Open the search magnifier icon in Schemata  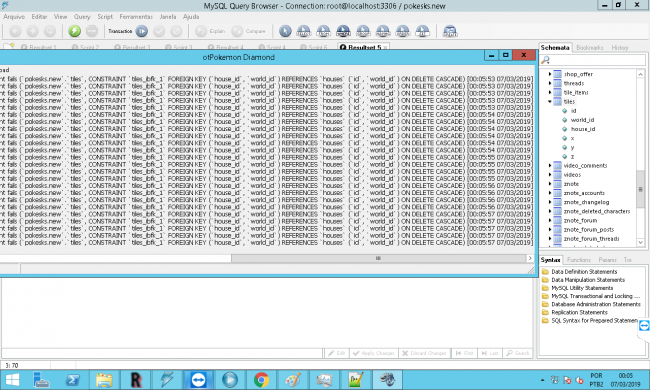pyautogui.click(x=546, y=60)
